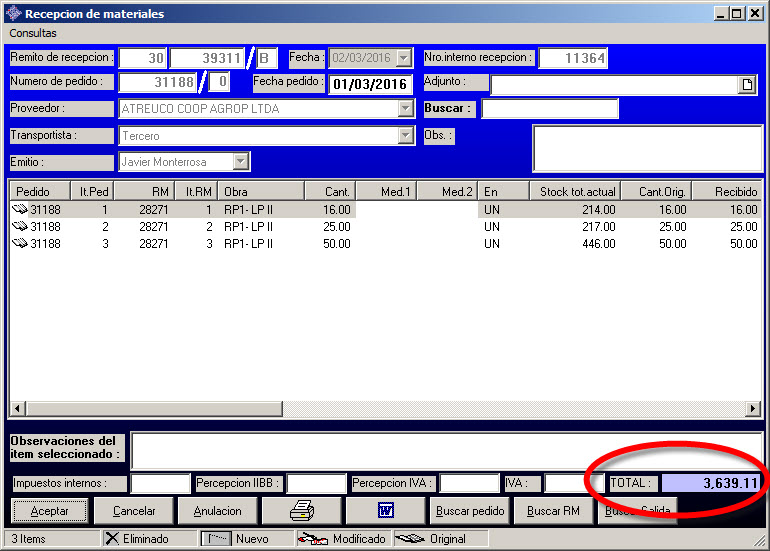Open the Emitio dropdown for Javier Monterrosa
This screenshot has height=551, width=770.
[x=241, y=162]
